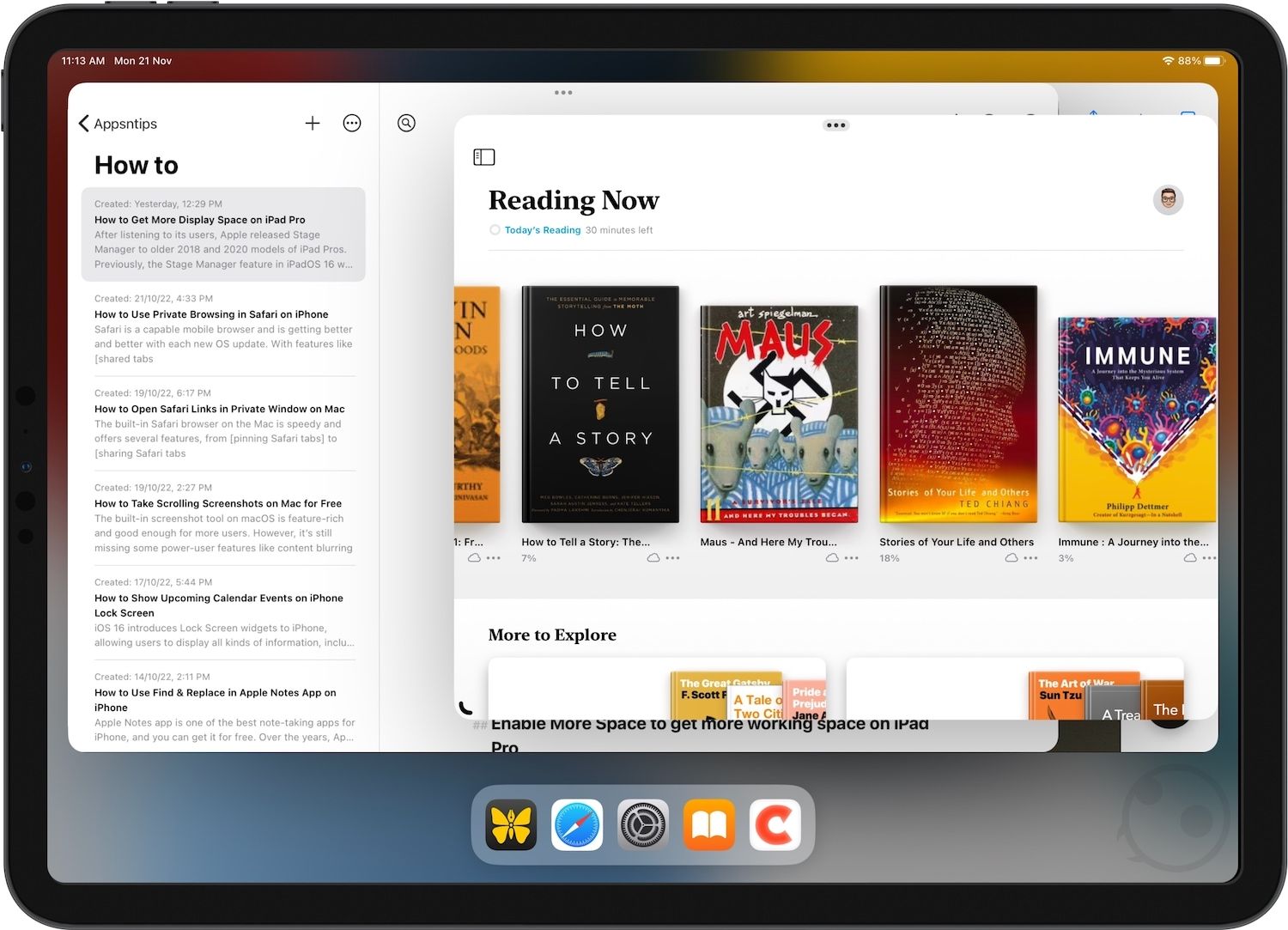Click the search magnifier icon
This screenshot has height=930, width=1288.
407,124
